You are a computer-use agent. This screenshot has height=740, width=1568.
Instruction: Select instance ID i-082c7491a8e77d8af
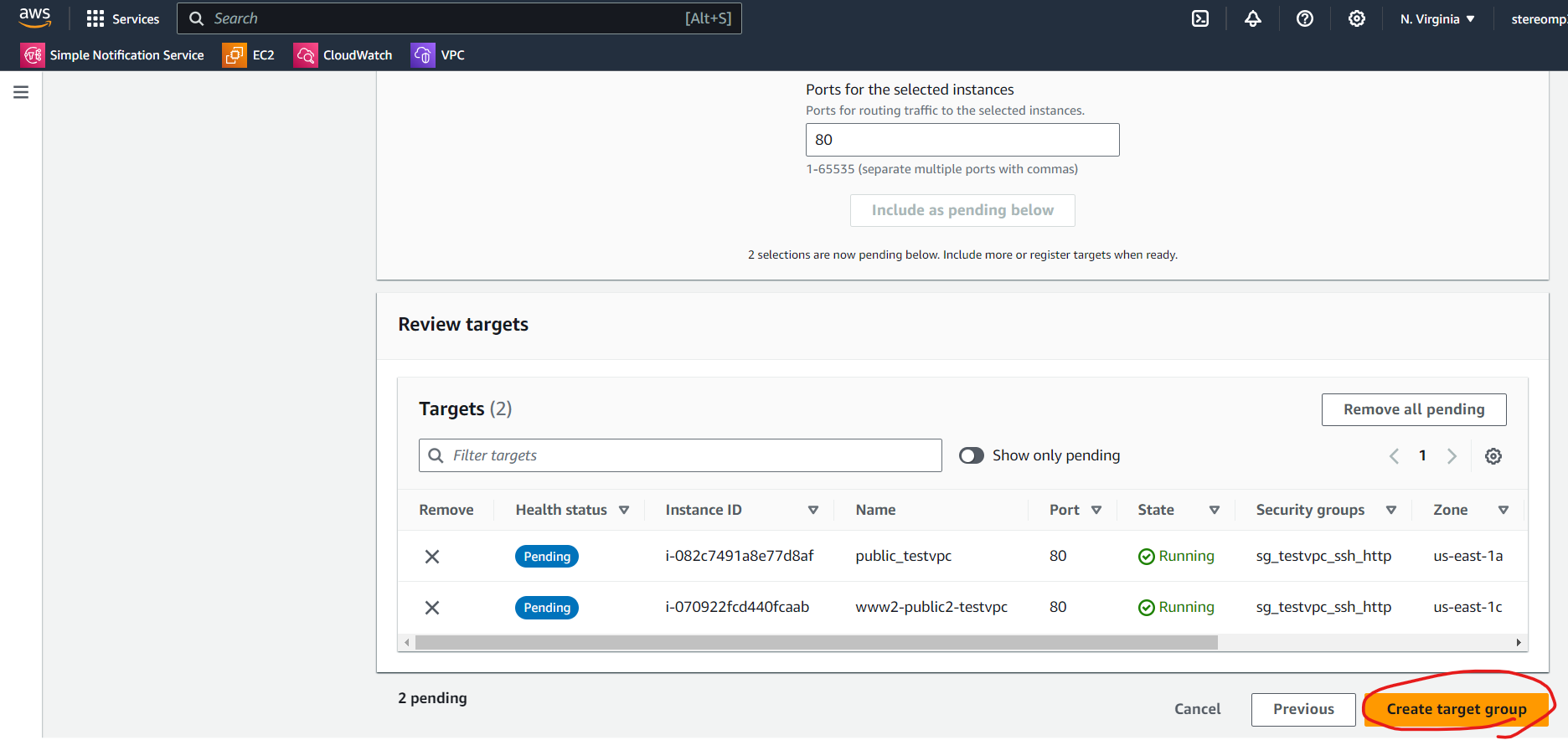(x=739, y=556)
